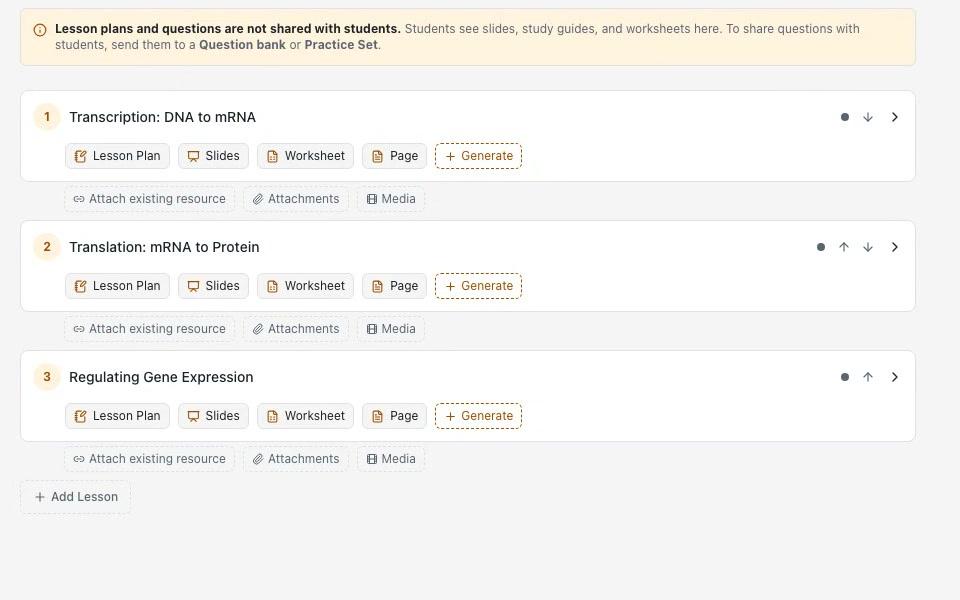Open Attachments under Translation lesson
This screenshot has height=600, width=960.
click(296, 329)
